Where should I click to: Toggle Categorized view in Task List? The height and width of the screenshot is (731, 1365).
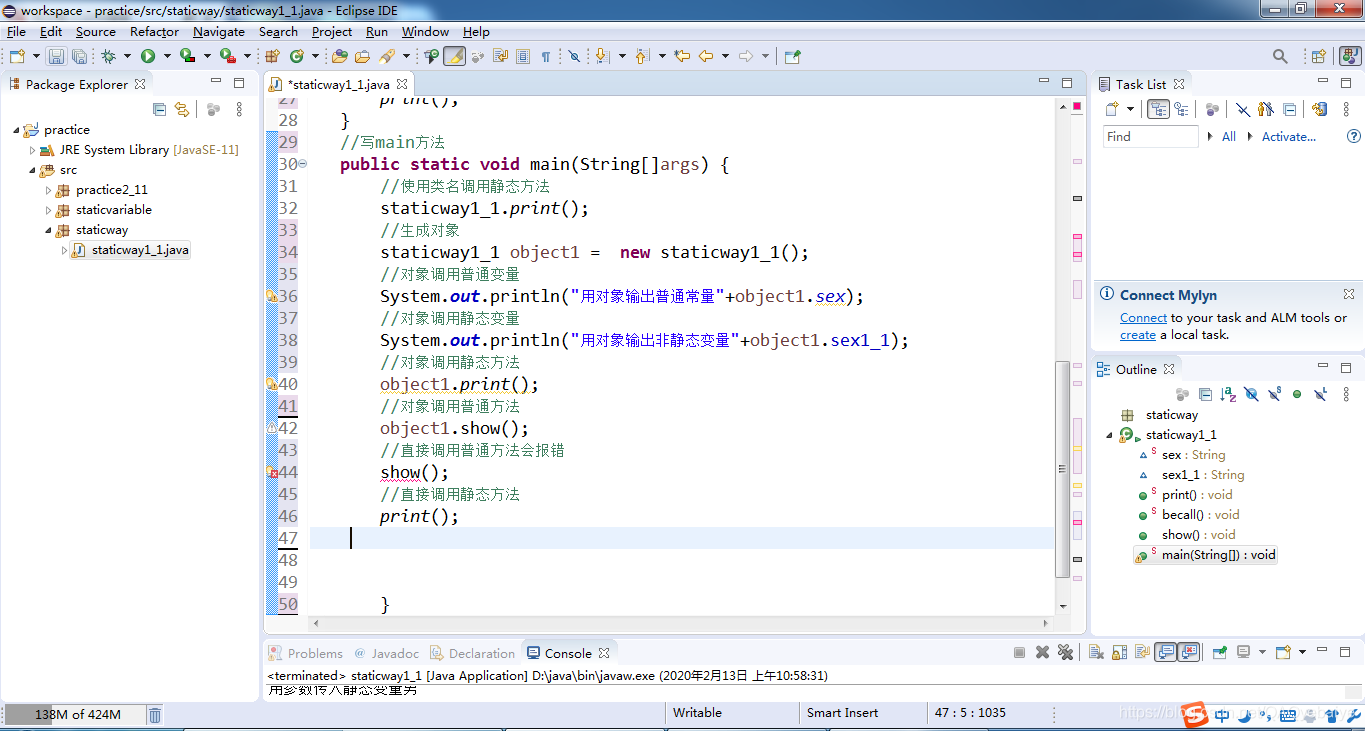[x=1159, y=110]
